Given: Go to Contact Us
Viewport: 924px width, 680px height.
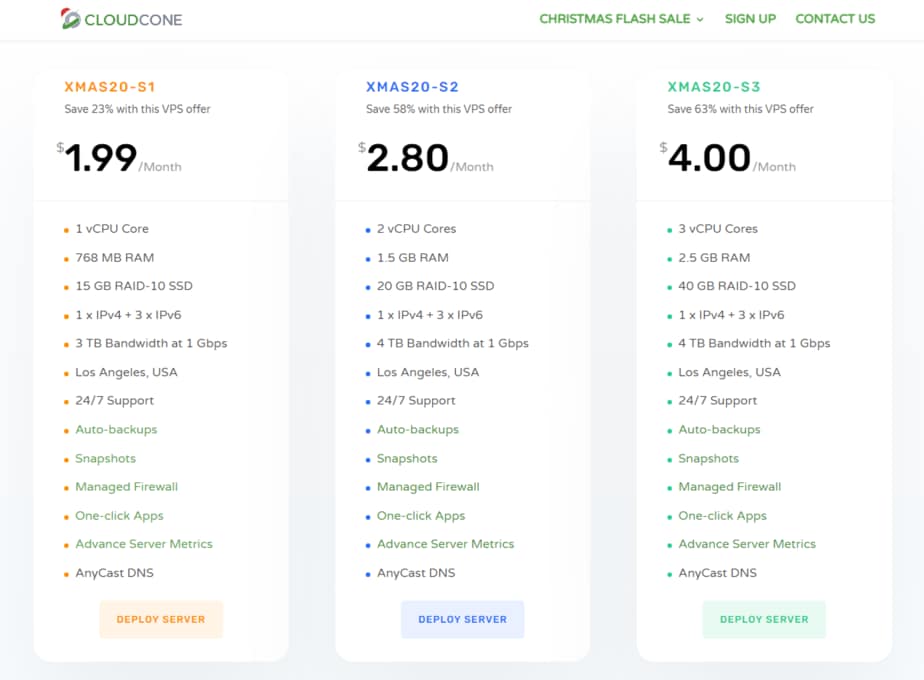Looking at the screenshot, I should (834, 19).
